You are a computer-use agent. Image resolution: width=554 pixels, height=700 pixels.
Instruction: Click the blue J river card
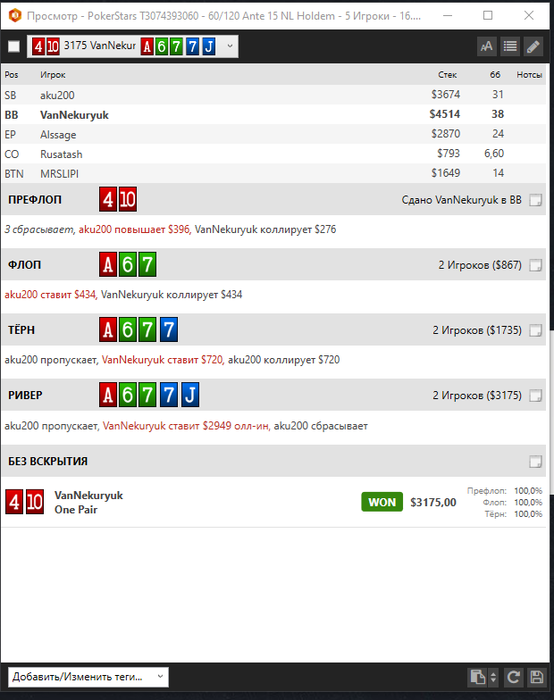pyautogui.click(x=190, y=395)
